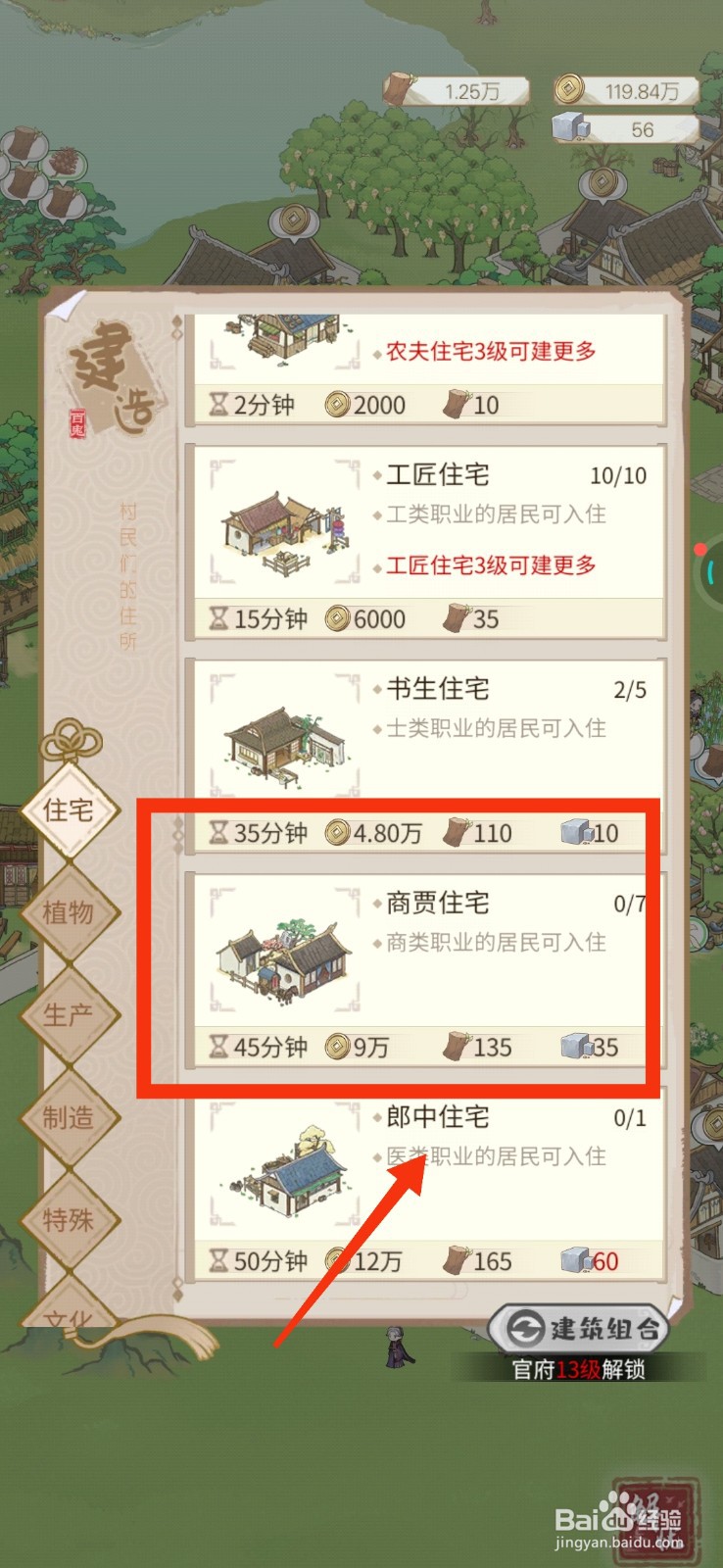Tap the stone block resource icon at top
This screenshot has height=1568, width=723.
pyautogui.click(x=569, y=128)
